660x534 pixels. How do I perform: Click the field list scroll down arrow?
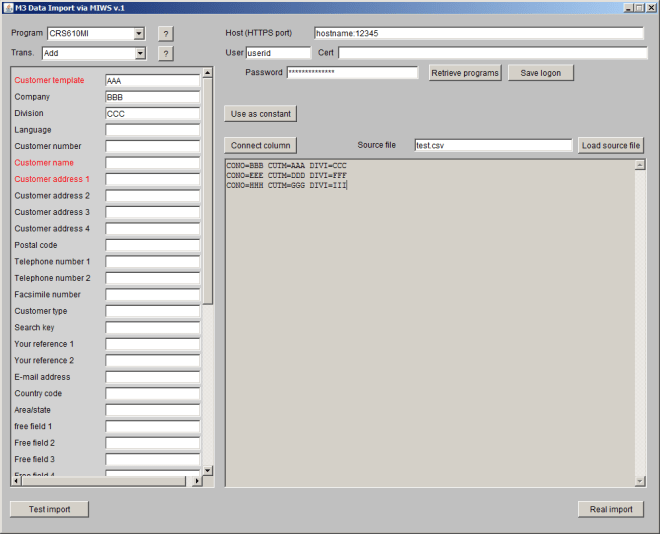(208, 470)
